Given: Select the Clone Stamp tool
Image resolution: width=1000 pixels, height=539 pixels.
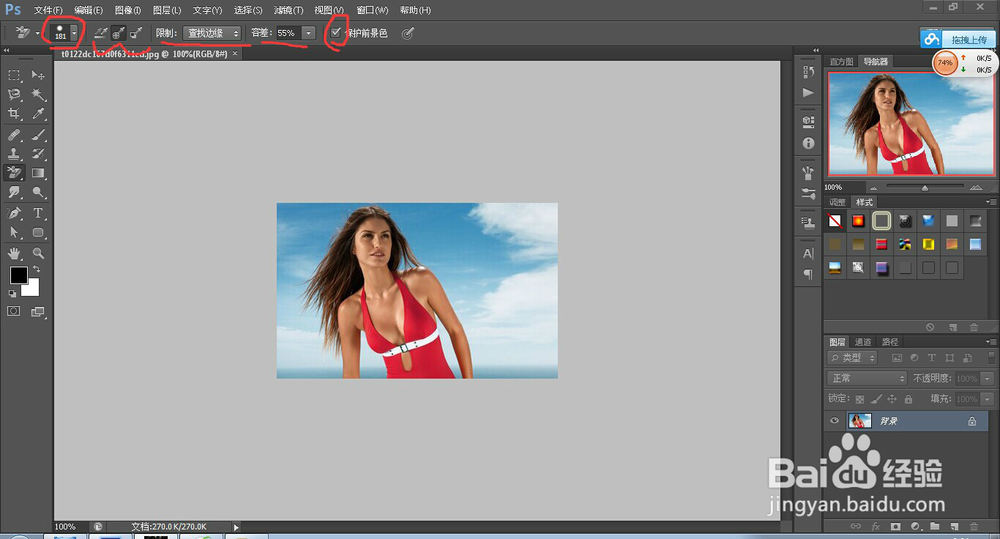Looking at the screenshot, I should tap(14, 154).
